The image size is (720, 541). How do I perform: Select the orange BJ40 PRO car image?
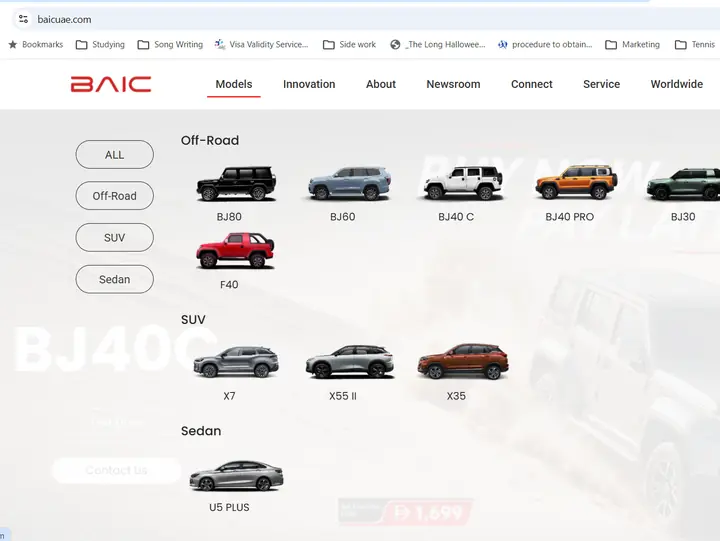tap(576, 182)
